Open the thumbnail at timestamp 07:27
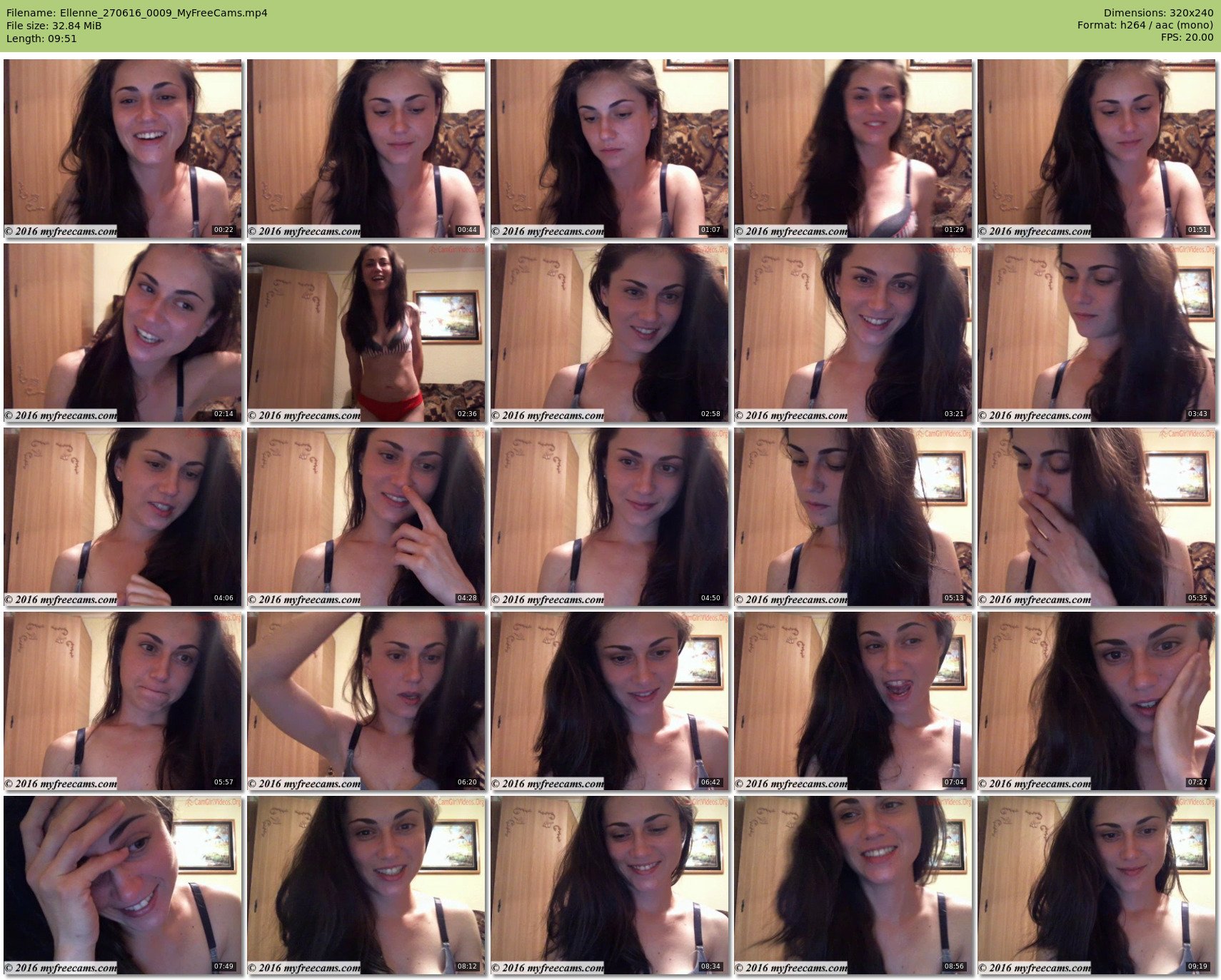 coord(1097,701)
